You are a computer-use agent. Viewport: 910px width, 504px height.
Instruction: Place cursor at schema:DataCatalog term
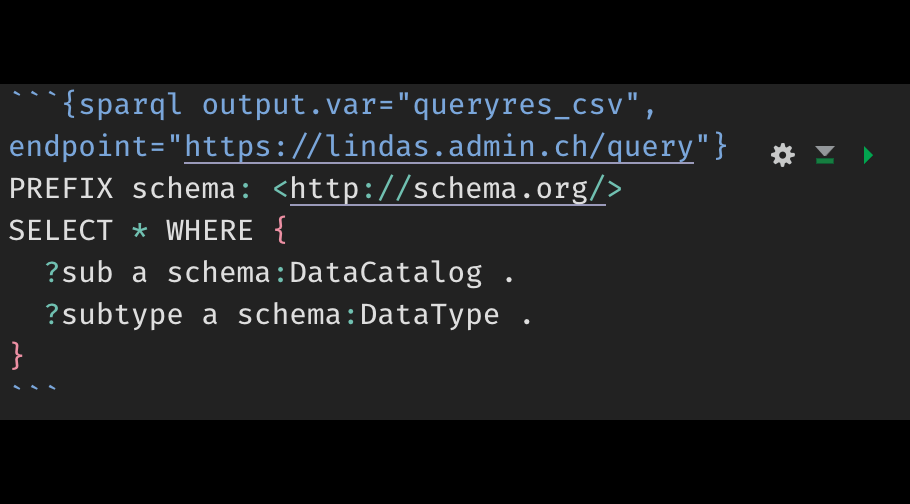[324, 273]
